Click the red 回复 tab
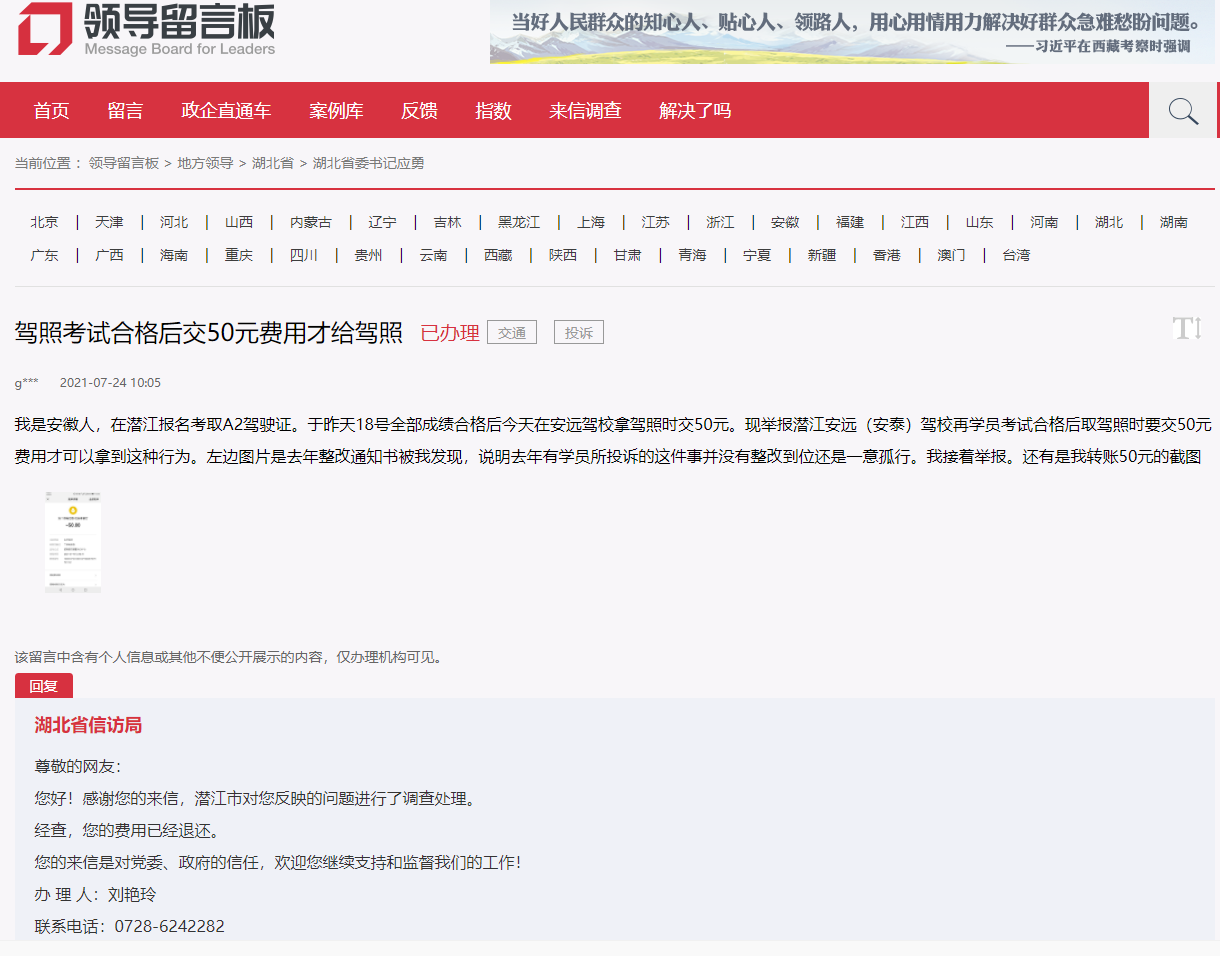The width and height of the screenshot is (1220, 956). (x=44, y=686)
